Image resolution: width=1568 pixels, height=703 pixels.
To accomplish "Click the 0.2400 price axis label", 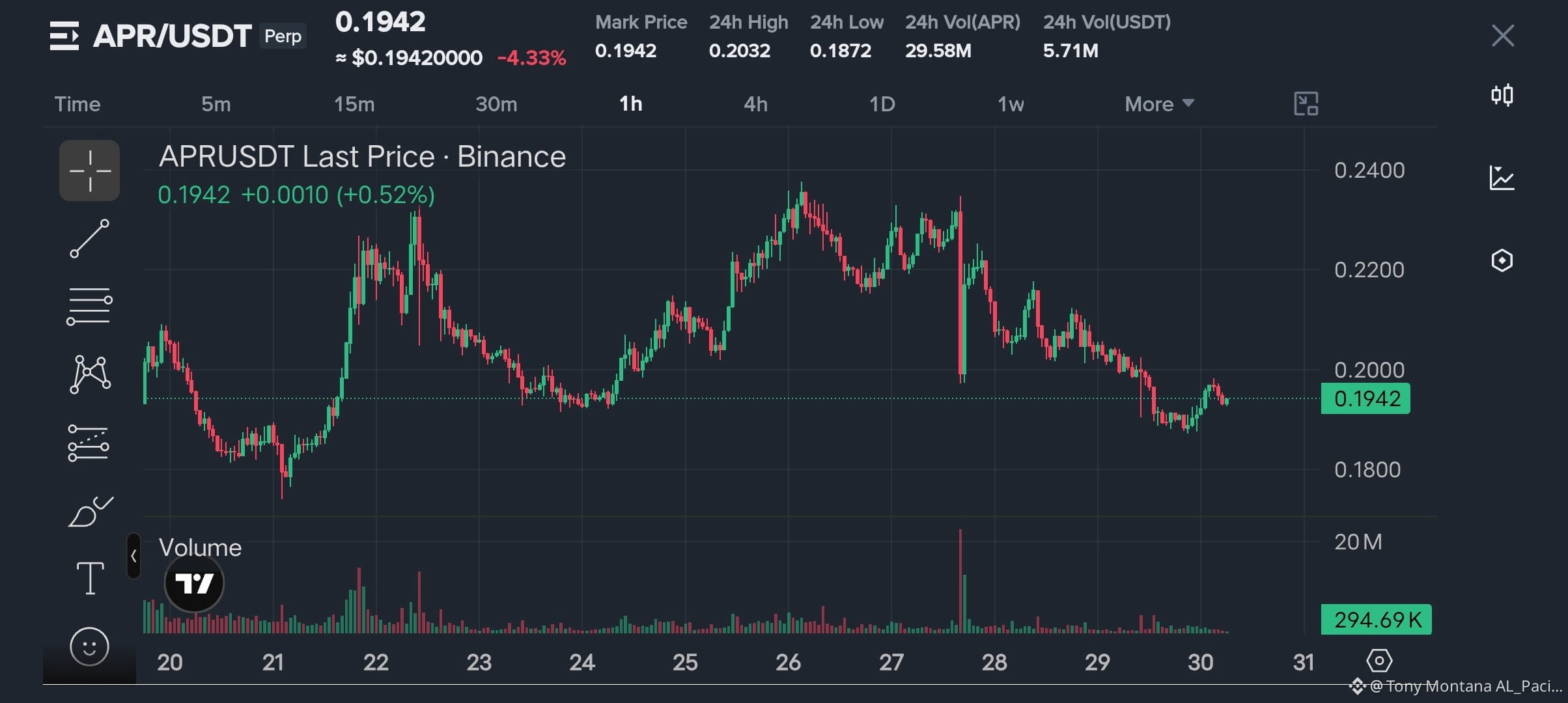I will (x=1369, y=171).
